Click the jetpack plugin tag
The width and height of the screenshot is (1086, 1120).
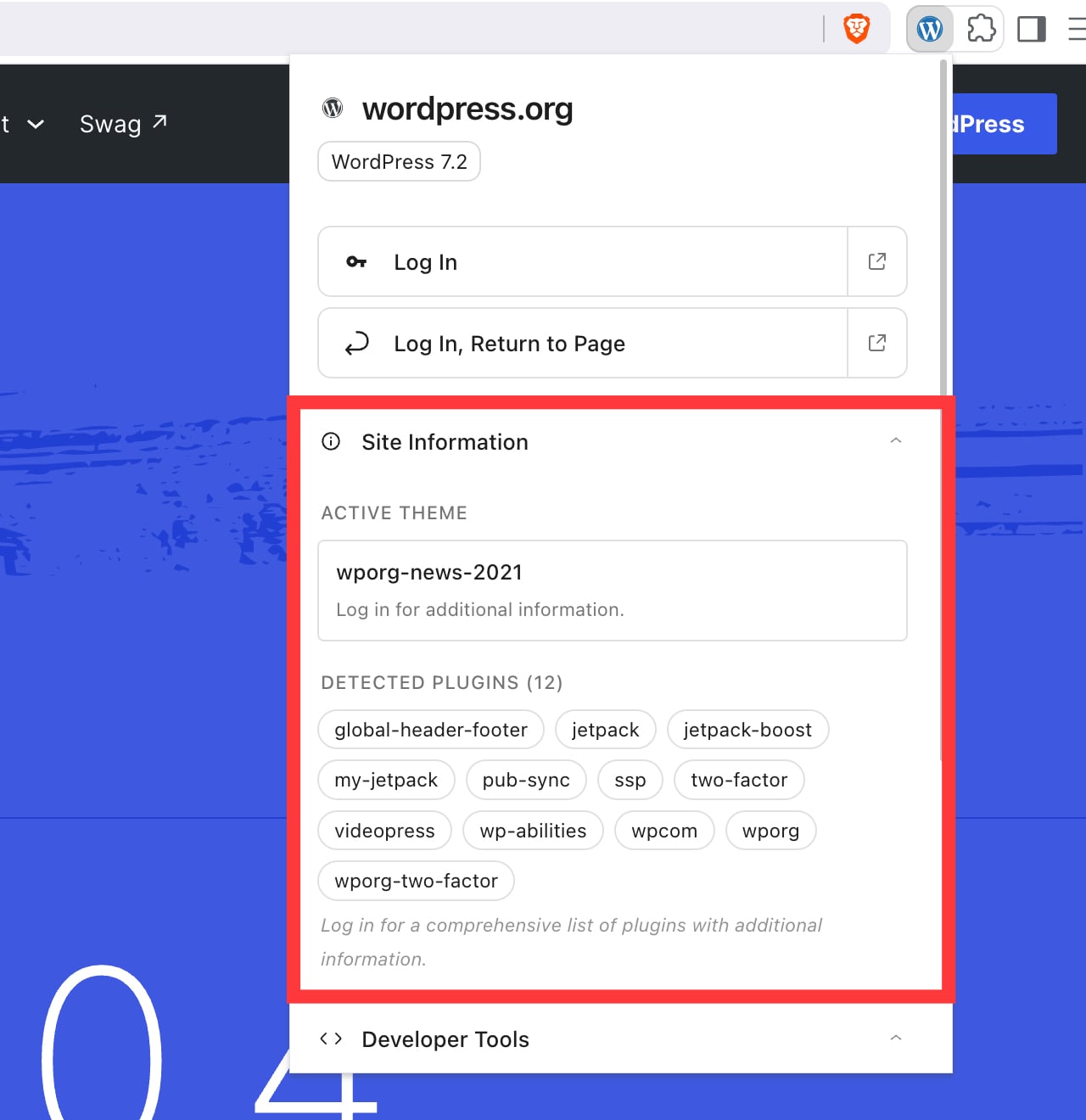point(605,730)
